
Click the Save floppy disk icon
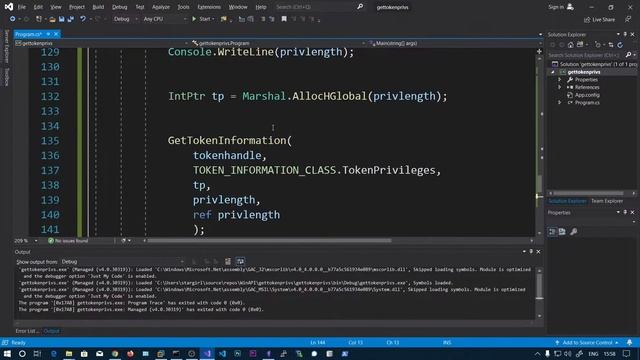point(61,19)
